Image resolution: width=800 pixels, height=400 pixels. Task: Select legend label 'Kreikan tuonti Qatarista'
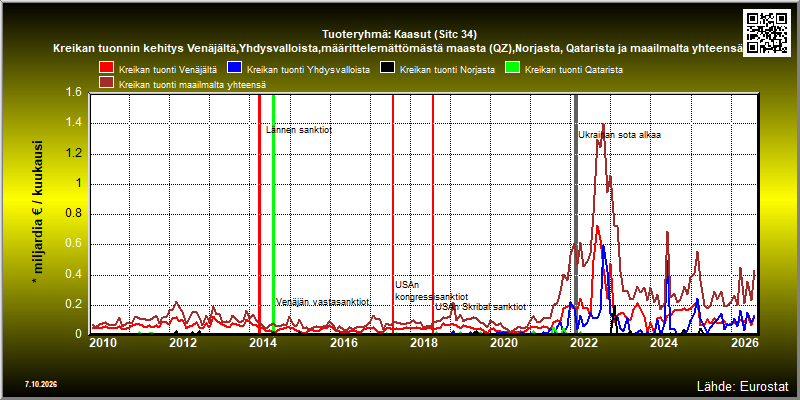point(573,70)
